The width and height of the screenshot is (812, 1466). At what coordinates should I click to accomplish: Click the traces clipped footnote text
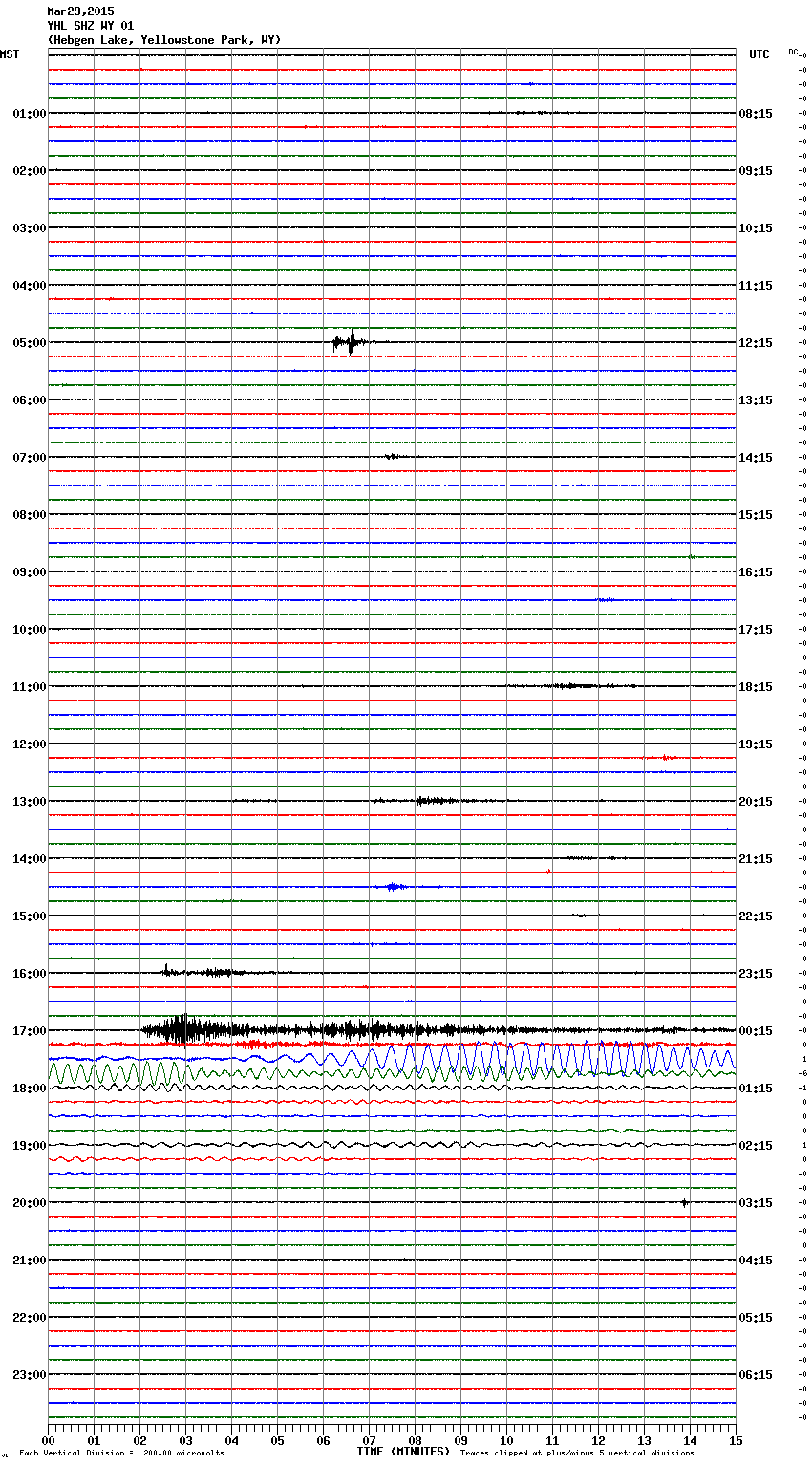tap(577, 1454)
